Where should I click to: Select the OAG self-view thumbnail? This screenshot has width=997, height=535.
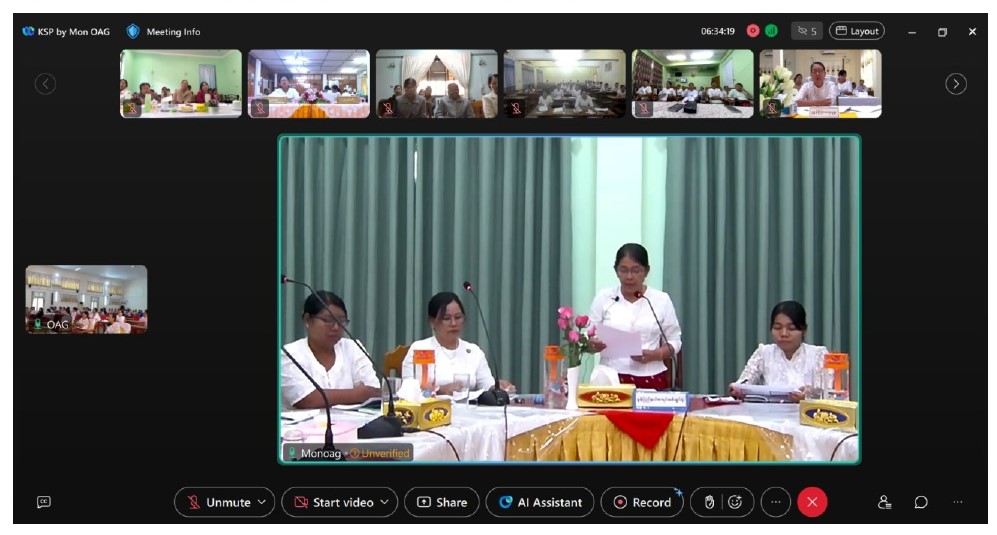tap(86, 299)
